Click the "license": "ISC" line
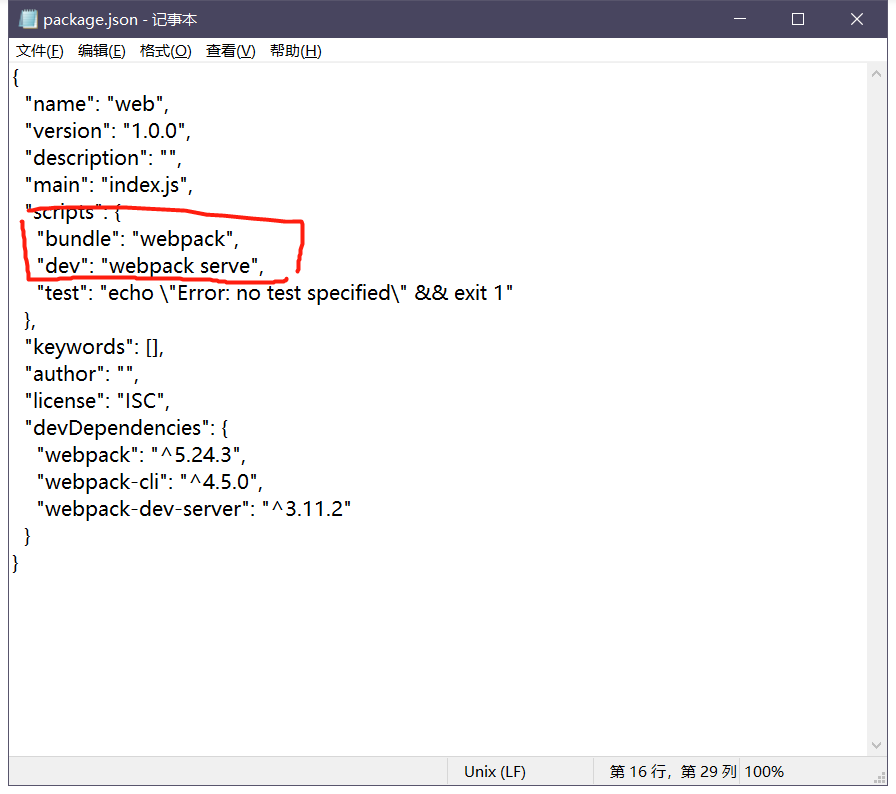This screenshot has height=794, width=896. (97, 401)
